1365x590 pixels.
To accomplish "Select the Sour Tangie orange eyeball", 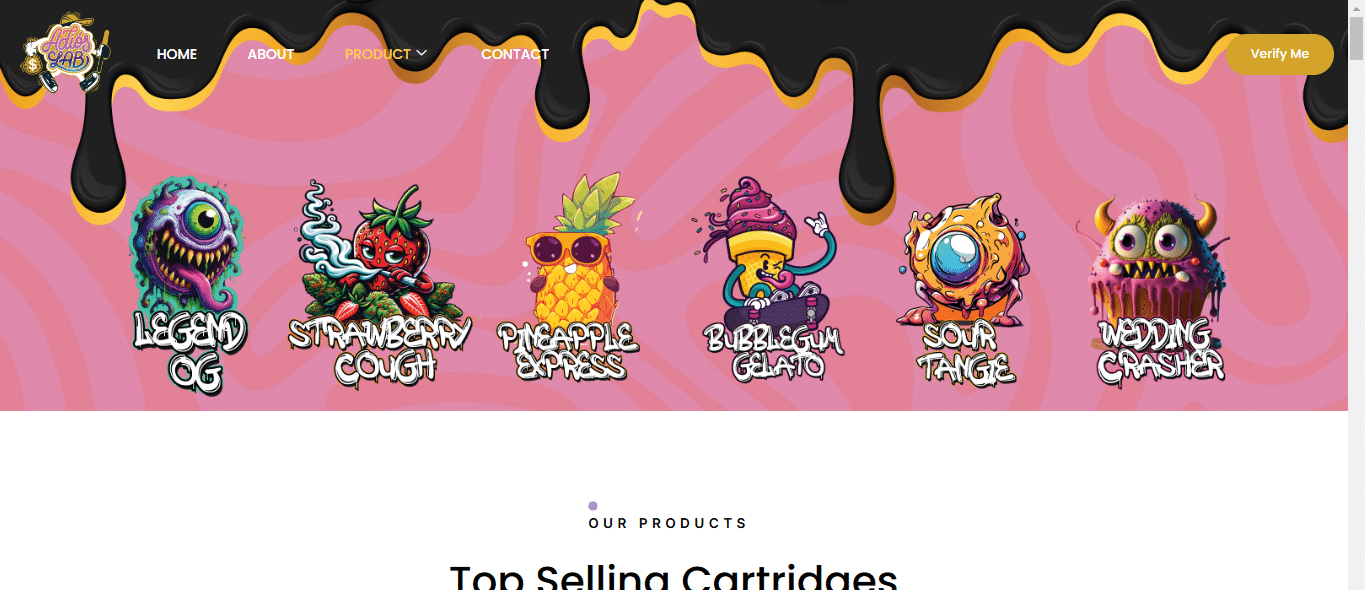I will [958, 260].
